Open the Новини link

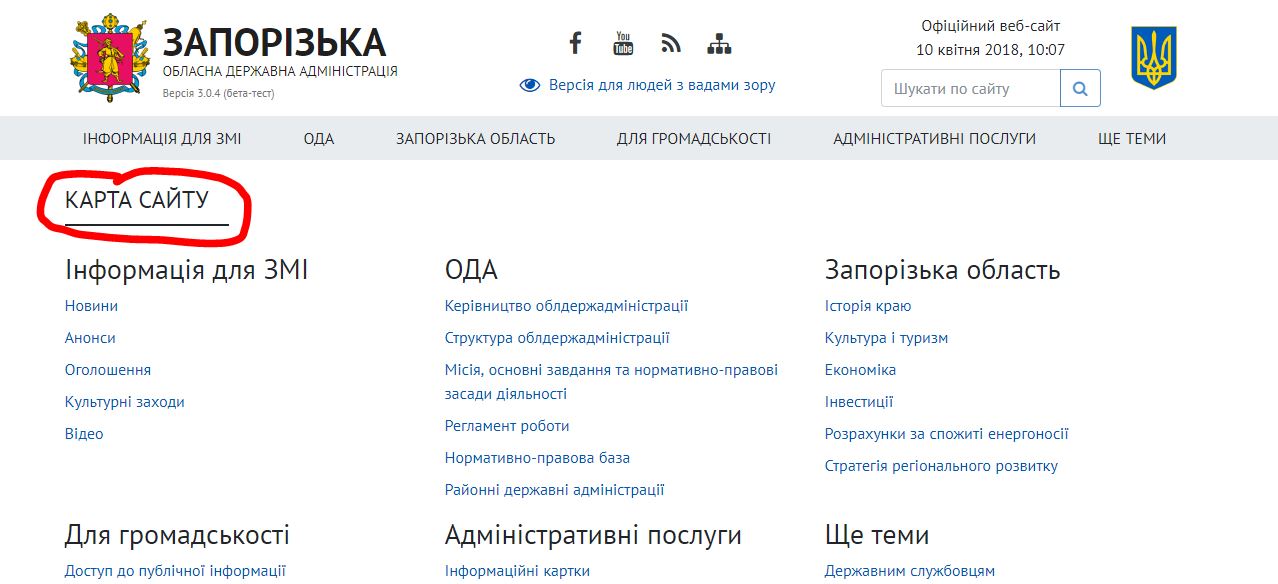91,306
